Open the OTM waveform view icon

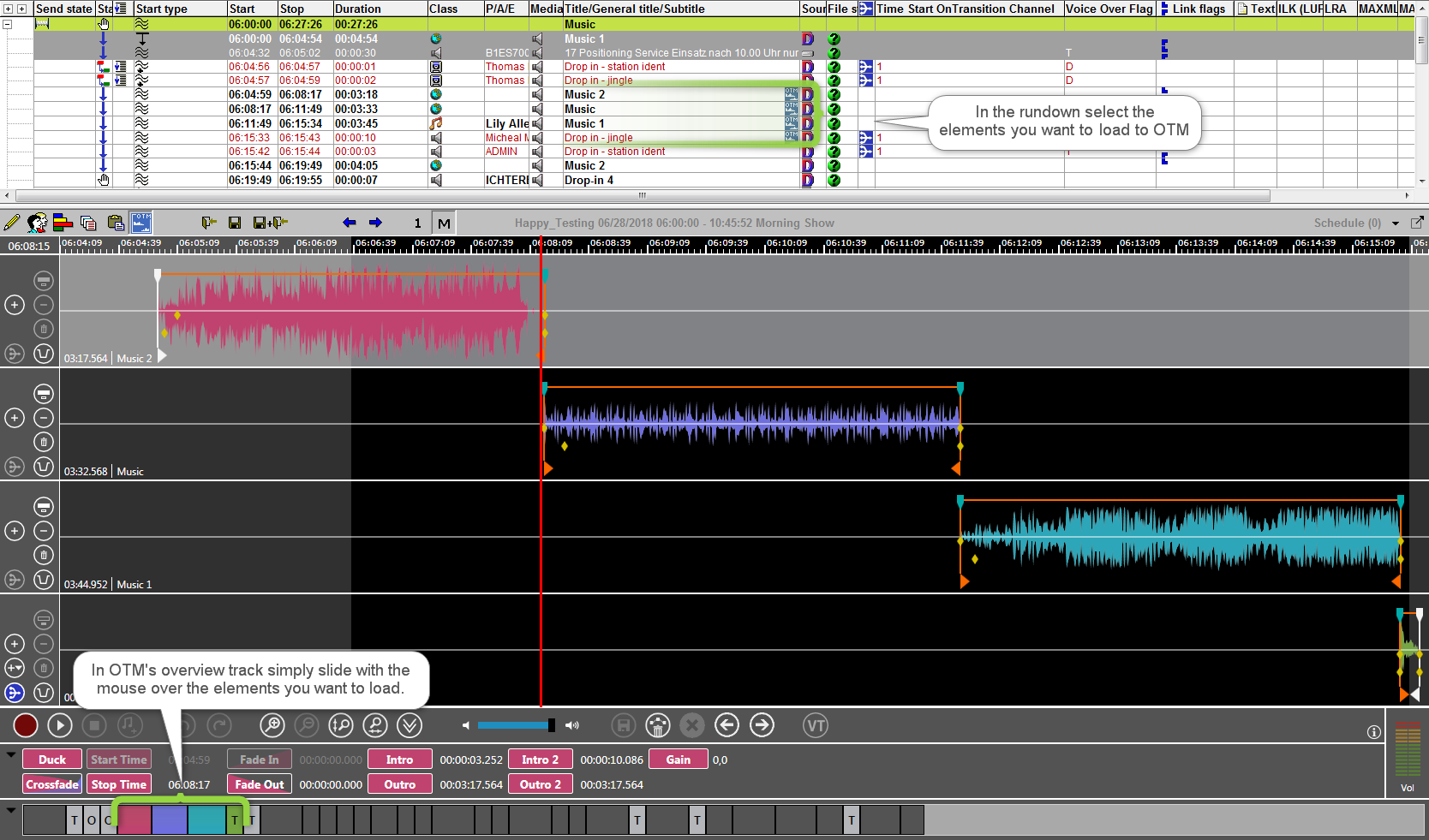pos(141,223)
